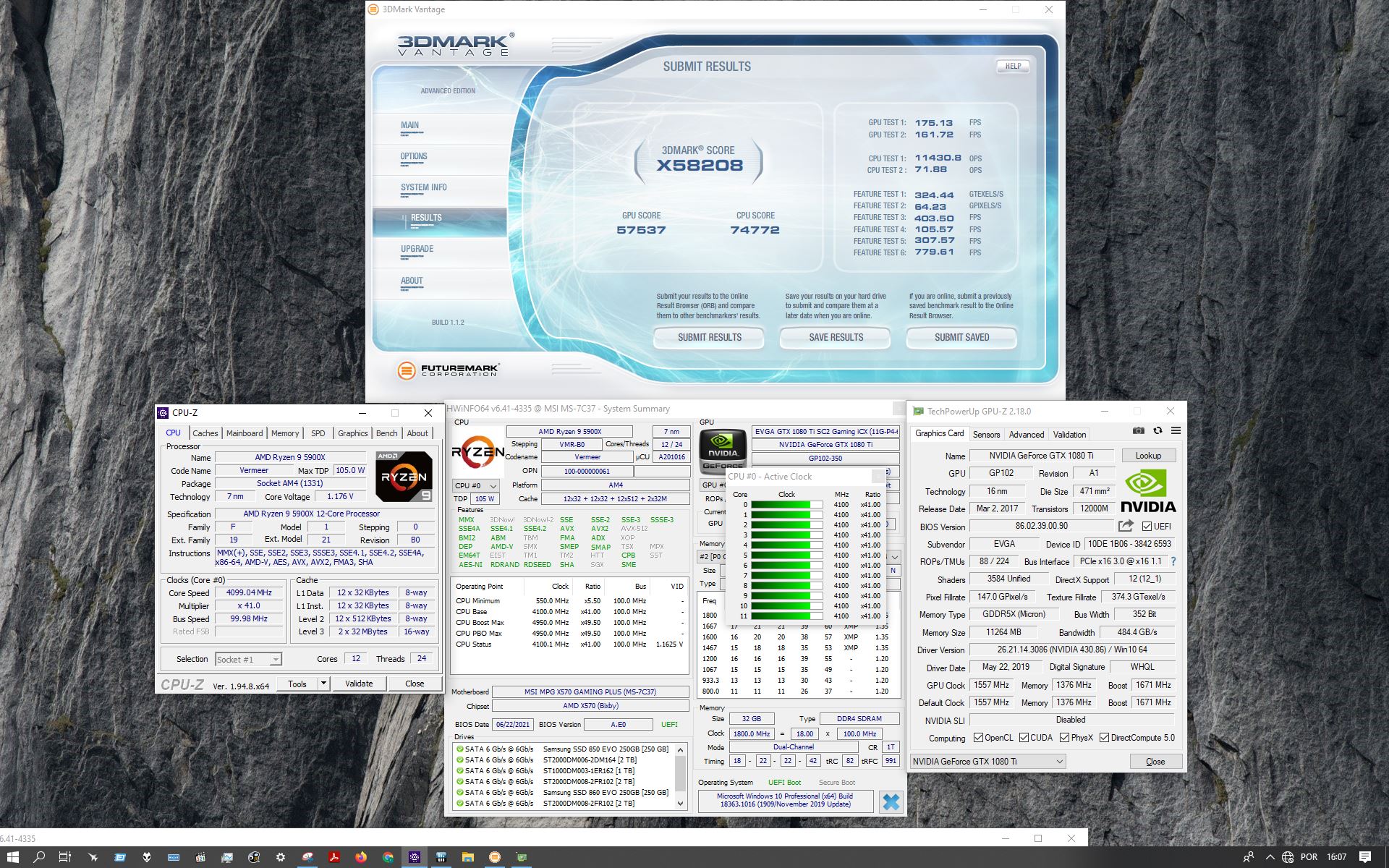Open the GPU-Z Advanced tab
The image size is (1389, 868).
1027,435
